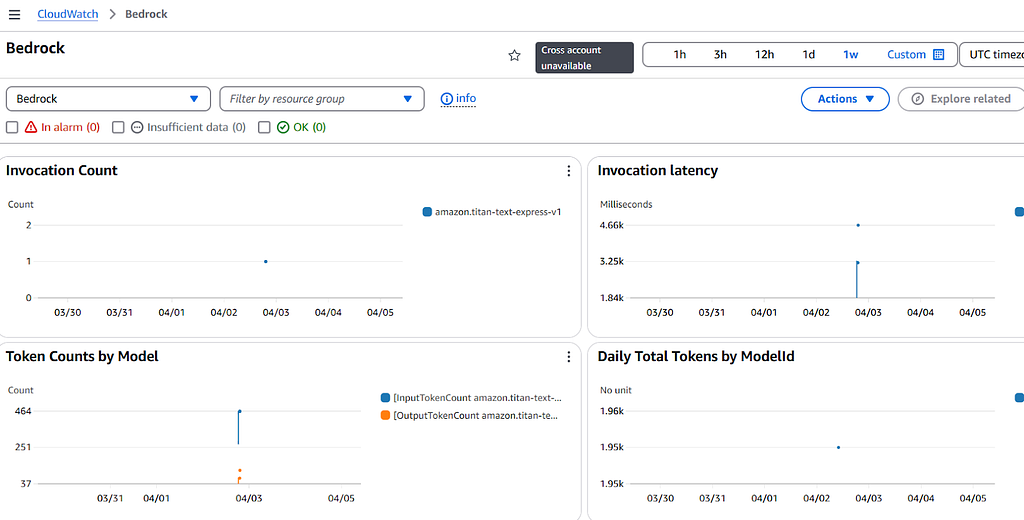Click the 4.66k axis label in latency chart

click(x=613, y=225)
